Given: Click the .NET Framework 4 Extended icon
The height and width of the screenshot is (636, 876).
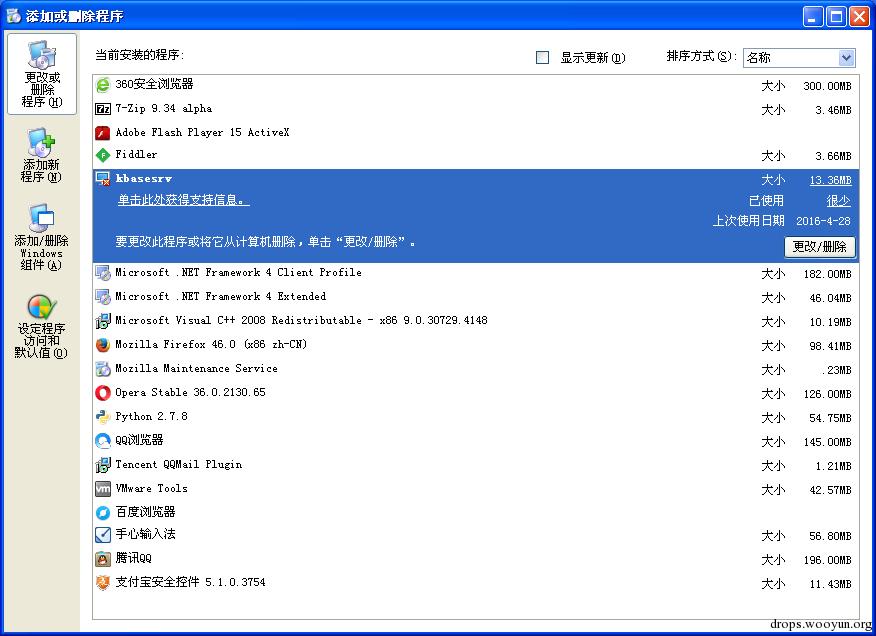Looking at the screenshot, I should pyautogui.click(x=103, y=297).
